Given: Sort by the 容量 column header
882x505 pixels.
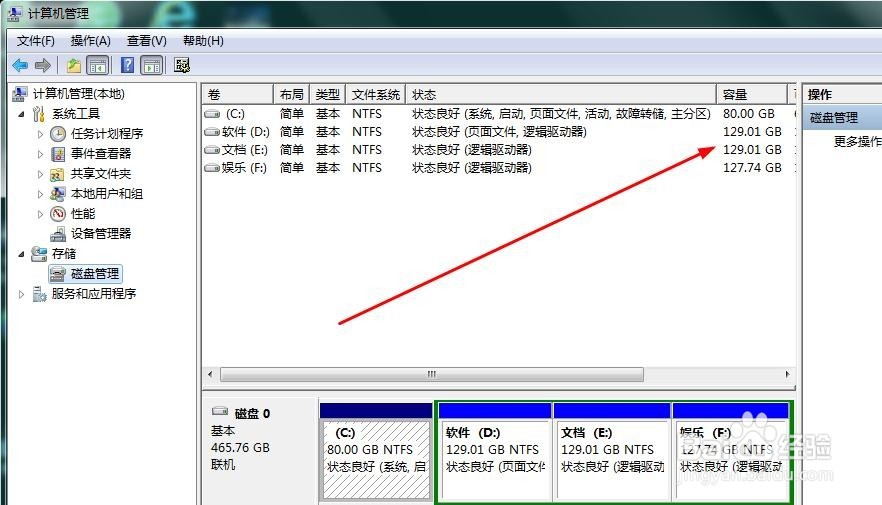Looking at the screenshot, I should click(x=752, y=94).
